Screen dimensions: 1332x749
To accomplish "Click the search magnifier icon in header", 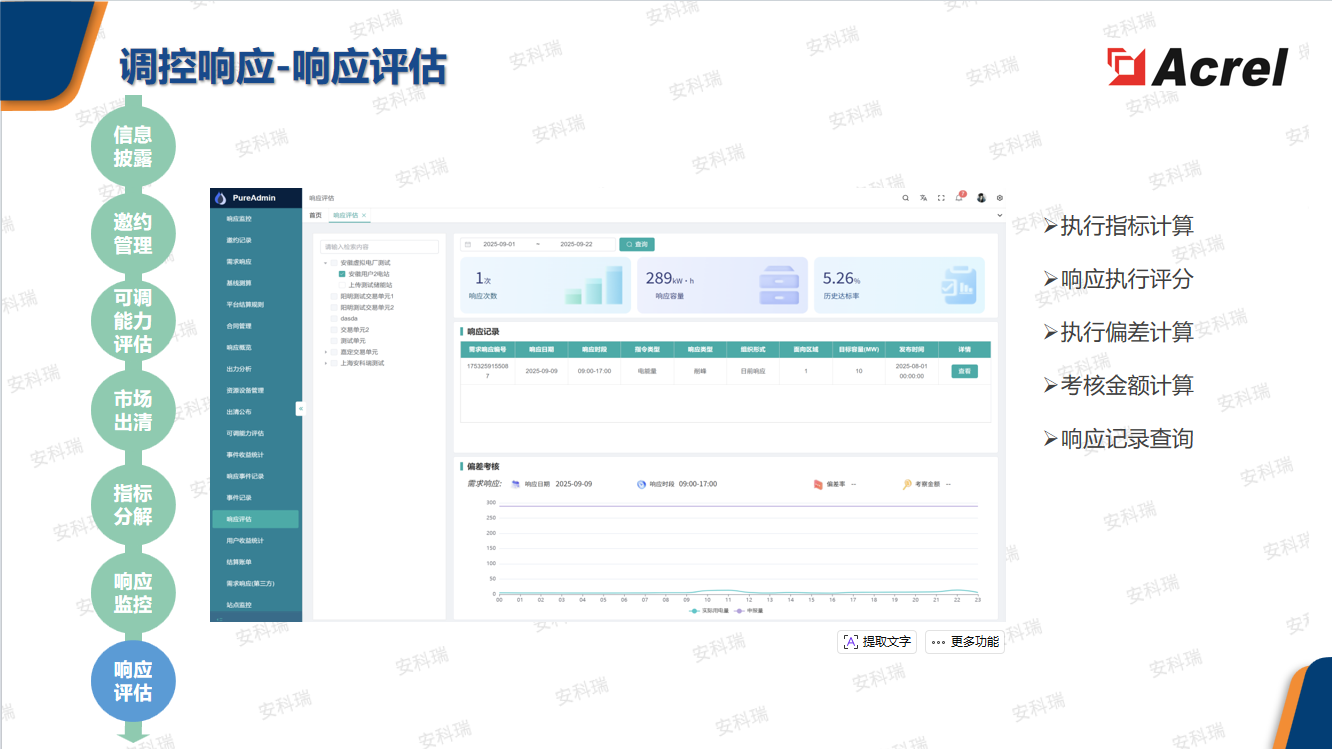I will coord(906,198).
